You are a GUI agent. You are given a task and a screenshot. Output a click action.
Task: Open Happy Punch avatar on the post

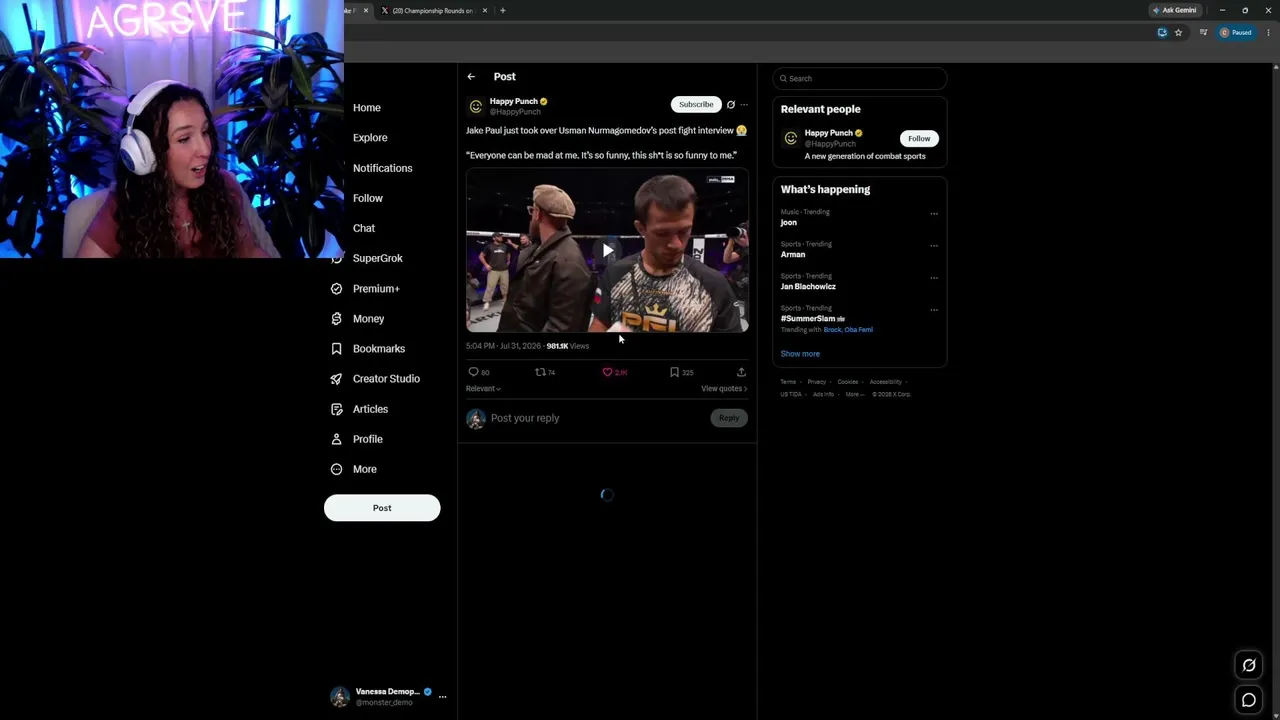[x=476, y=106]
